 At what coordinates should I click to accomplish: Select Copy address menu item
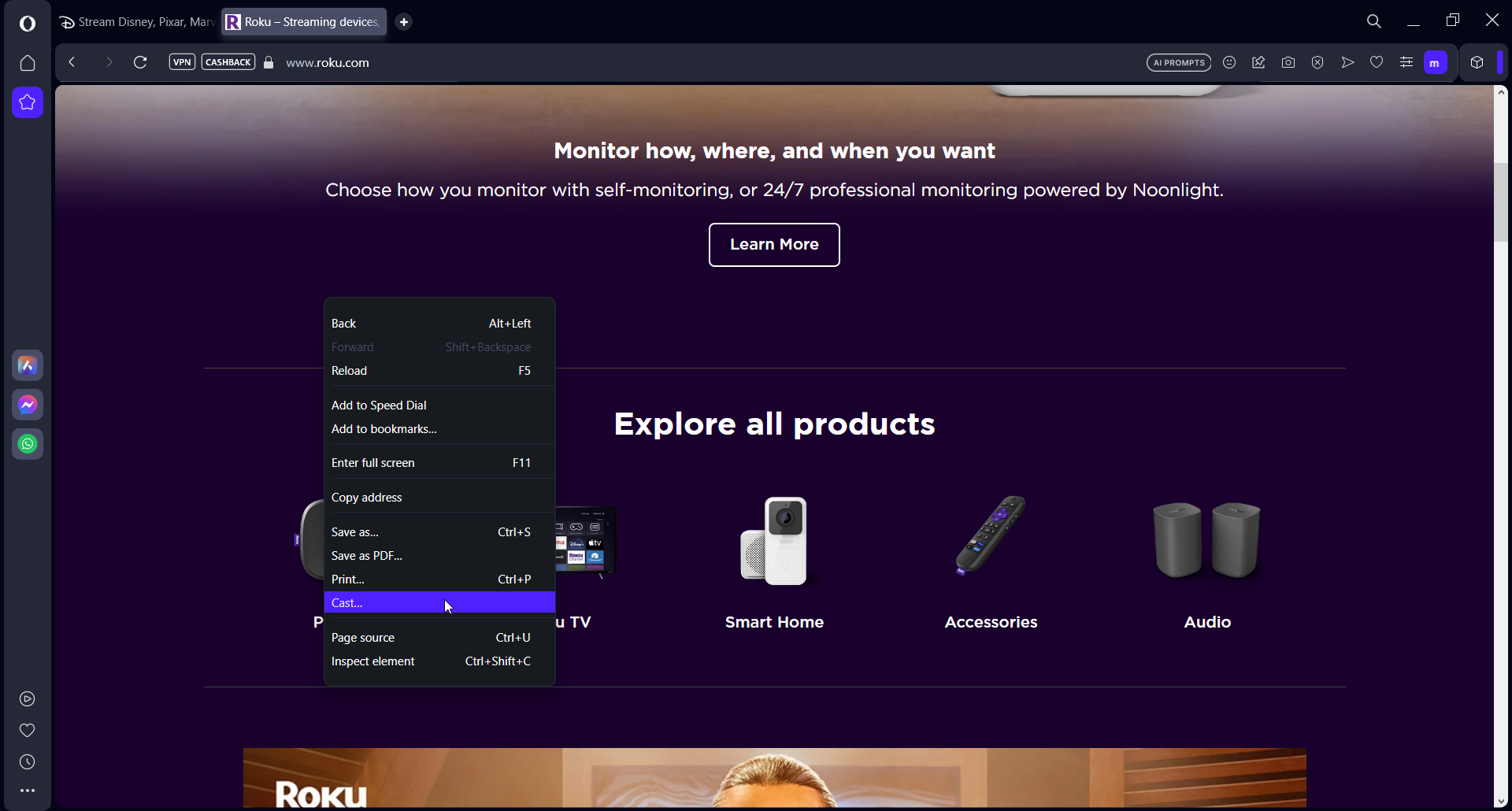click(439, 498)
